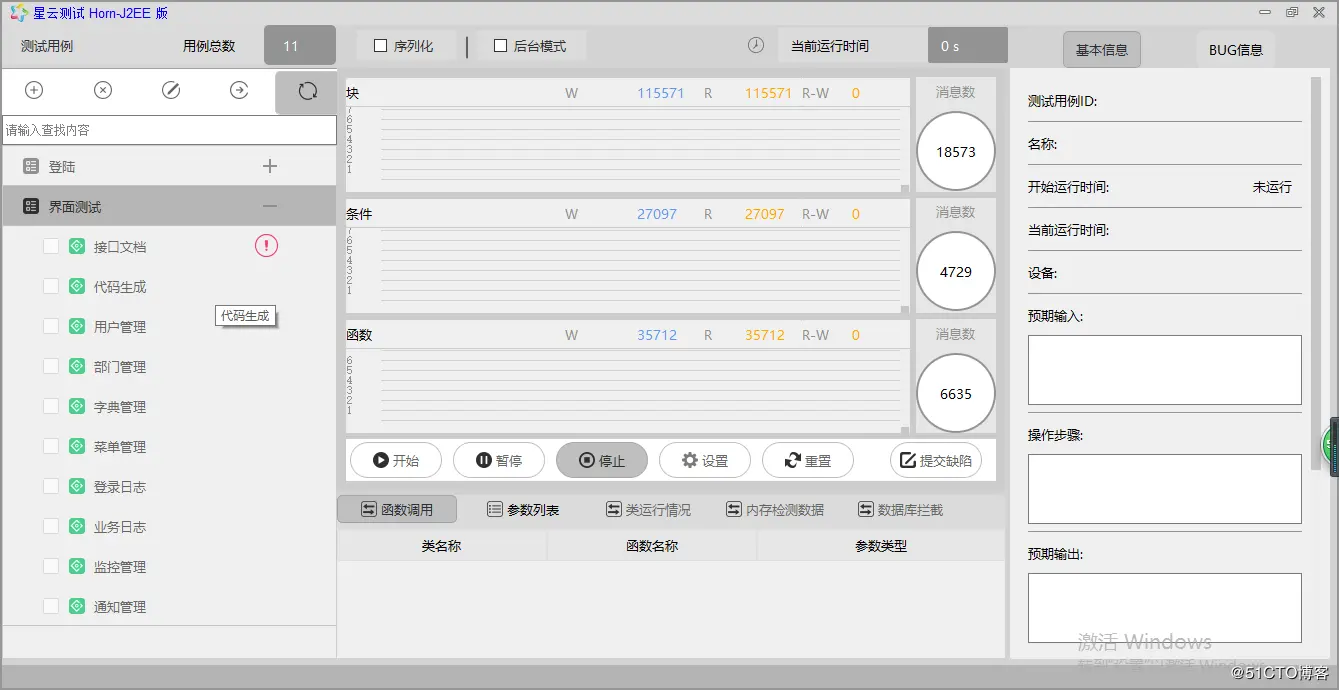Viewport: 1339px width, 690px height.
Task: Click the green icon beside 登录日志
Action: coord(77,486)
